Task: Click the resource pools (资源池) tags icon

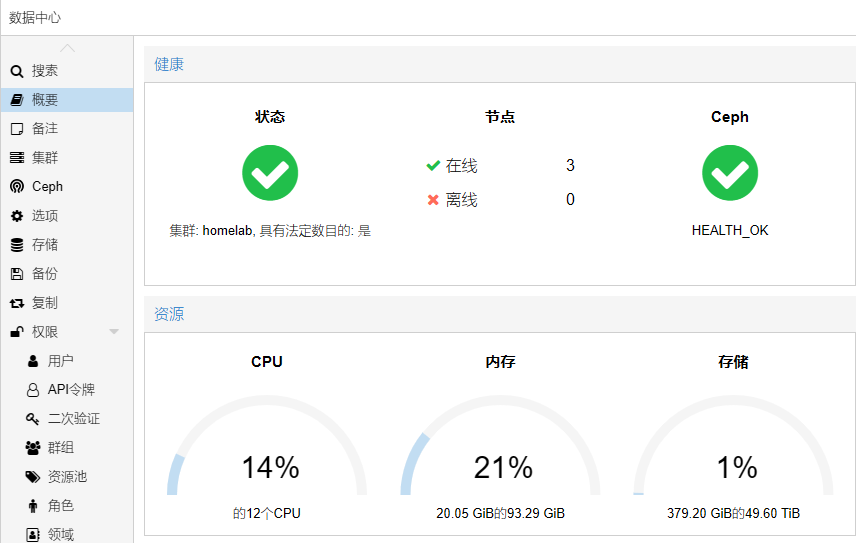Action: (x=32, y=477)
